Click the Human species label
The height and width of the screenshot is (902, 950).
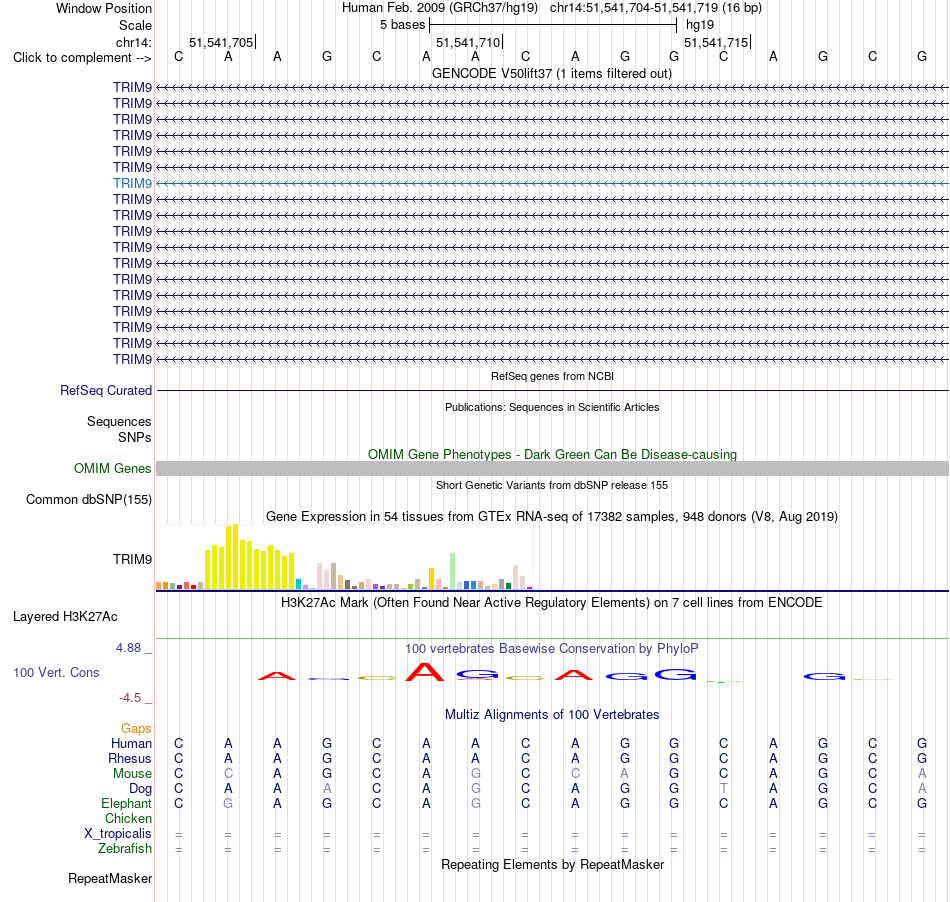(131, 743)
